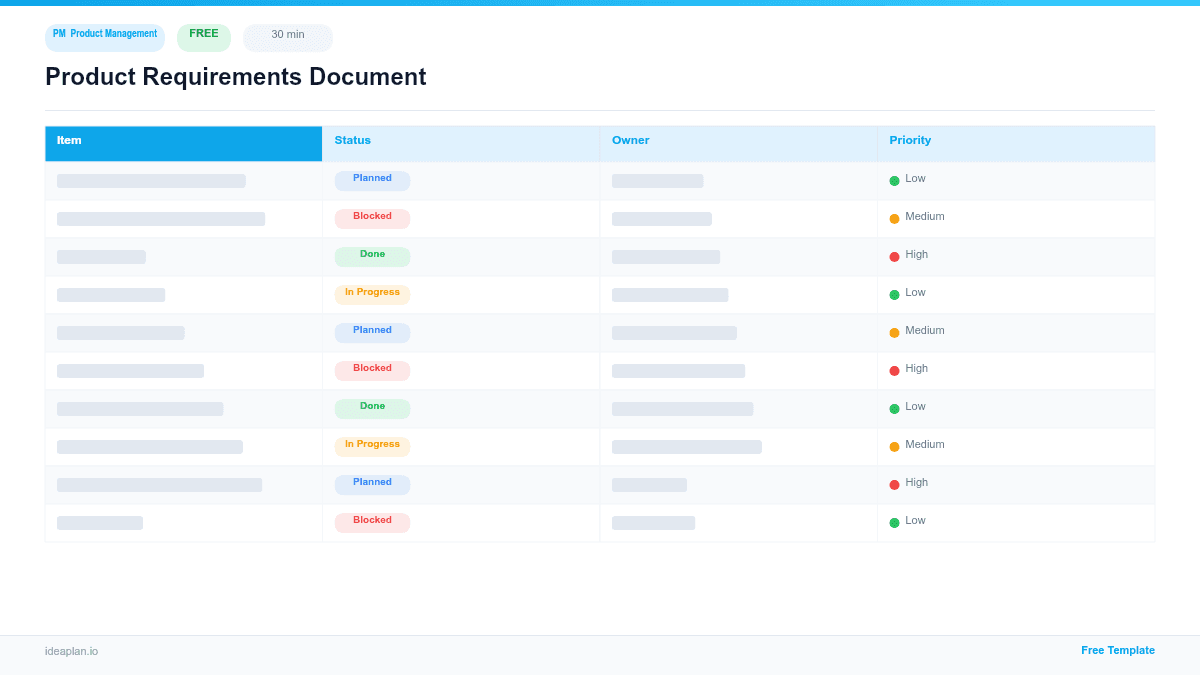Click the red High priority dot in third row
The height and width of the screenshot is (675, 1200).
tap(895, 255)
